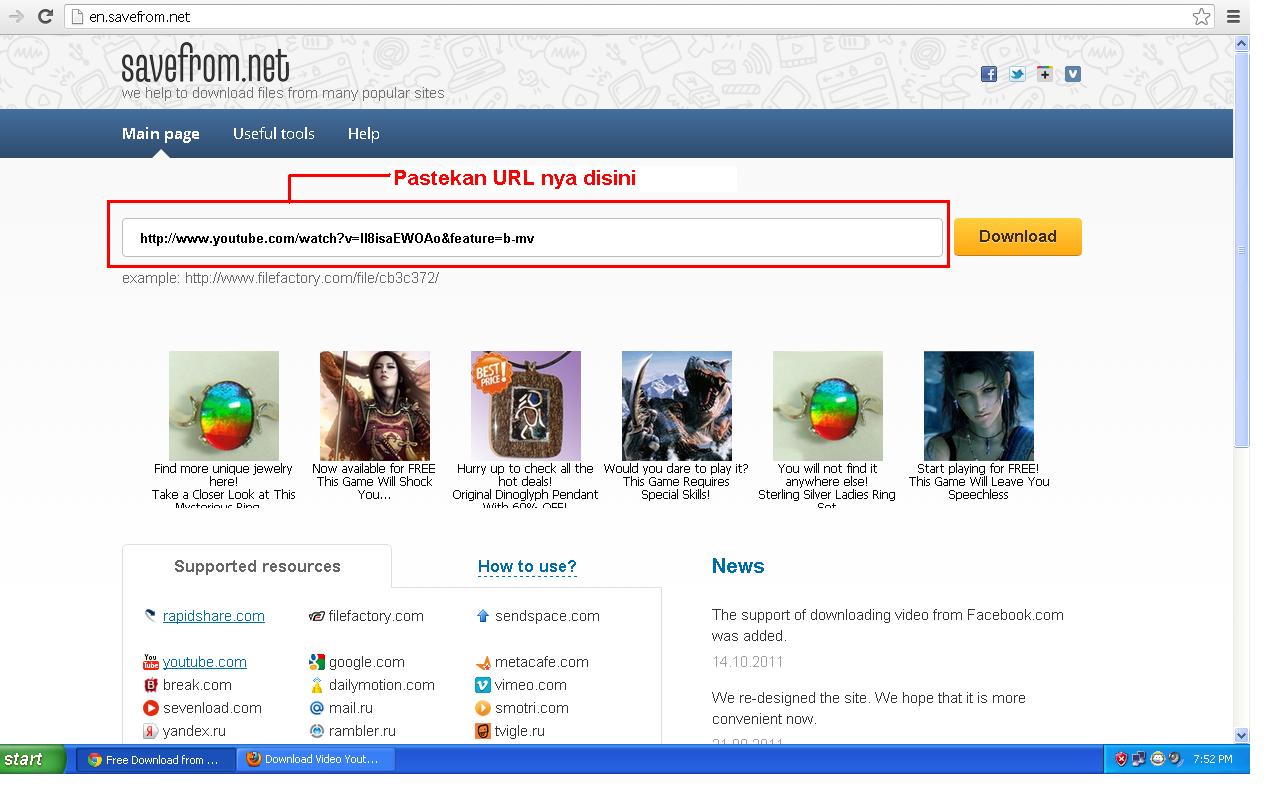This screenshot has width=1280, height=800.
Task: Click 'Would you dare to play it?' text
Action: [676, 468]
